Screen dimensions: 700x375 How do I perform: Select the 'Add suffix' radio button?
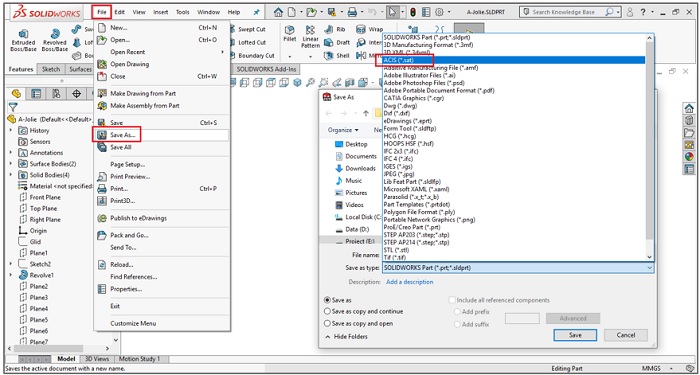pos(457,325)
